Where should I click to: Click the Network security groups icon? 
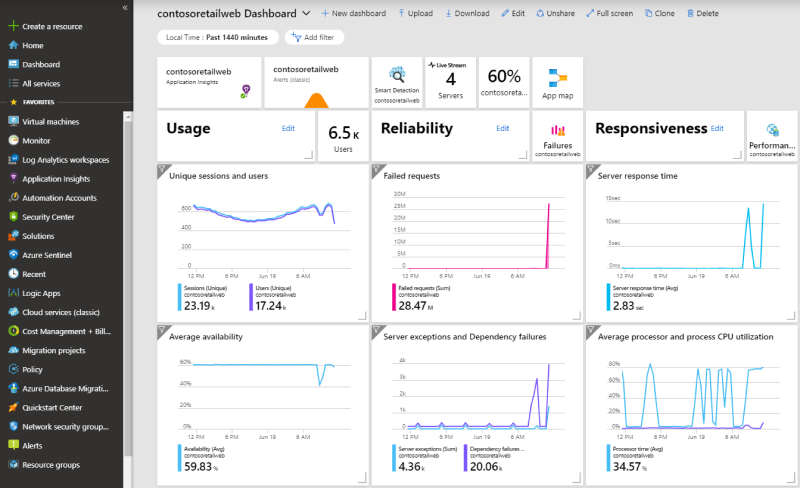[13, 426]
